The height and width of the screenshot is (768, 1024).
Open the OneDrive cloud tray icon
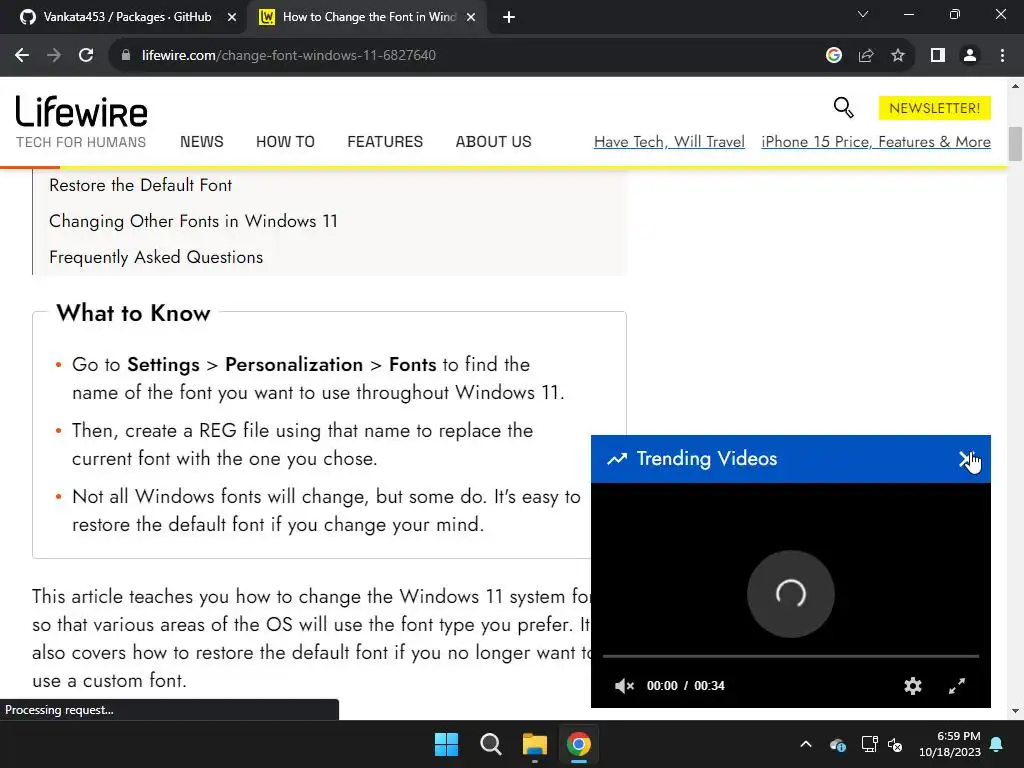tap(838, 744)
